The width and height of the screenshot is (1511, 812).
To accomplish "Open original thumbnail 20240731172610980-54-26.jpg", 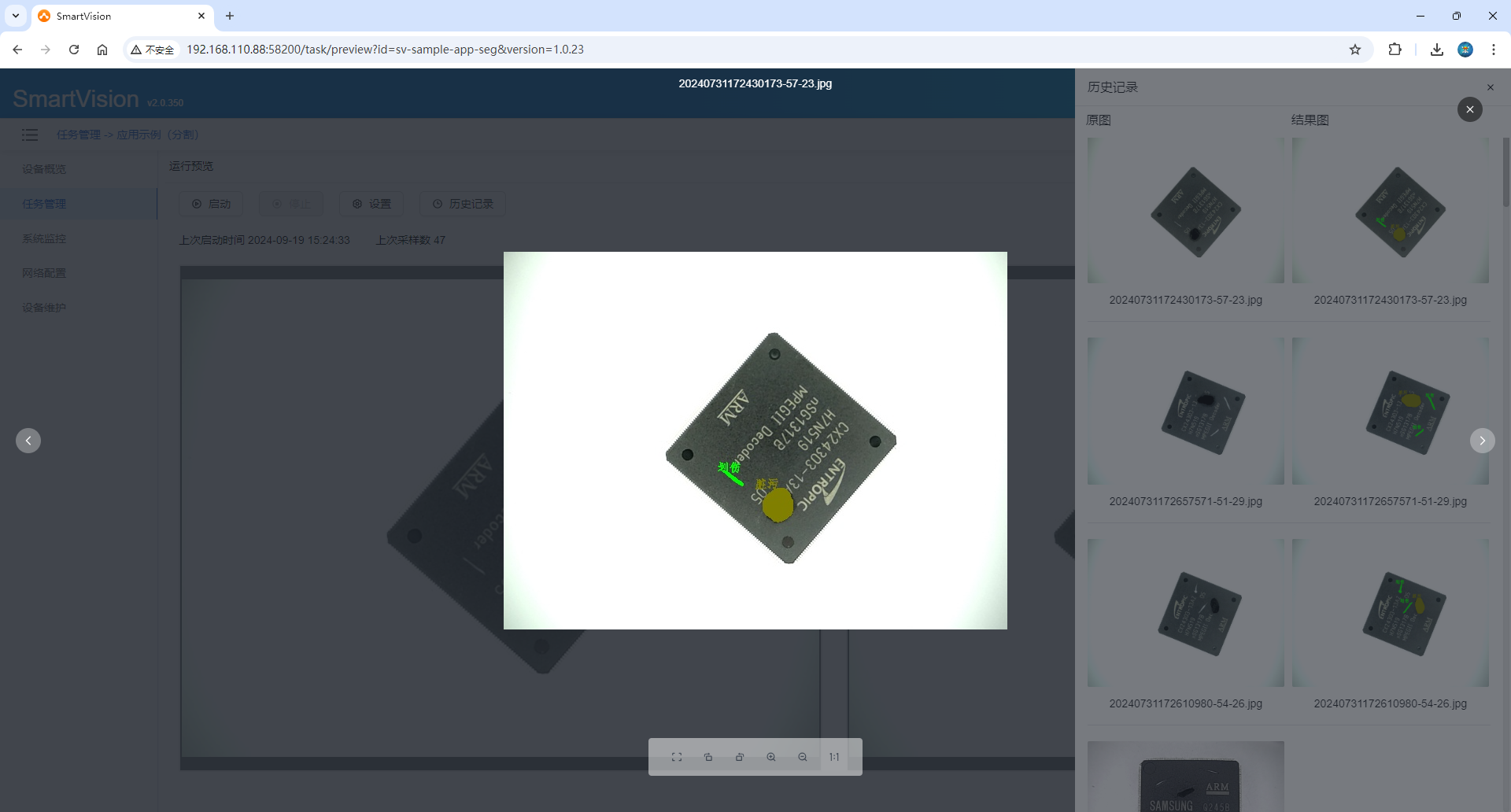I will [x=1186, y=613].
